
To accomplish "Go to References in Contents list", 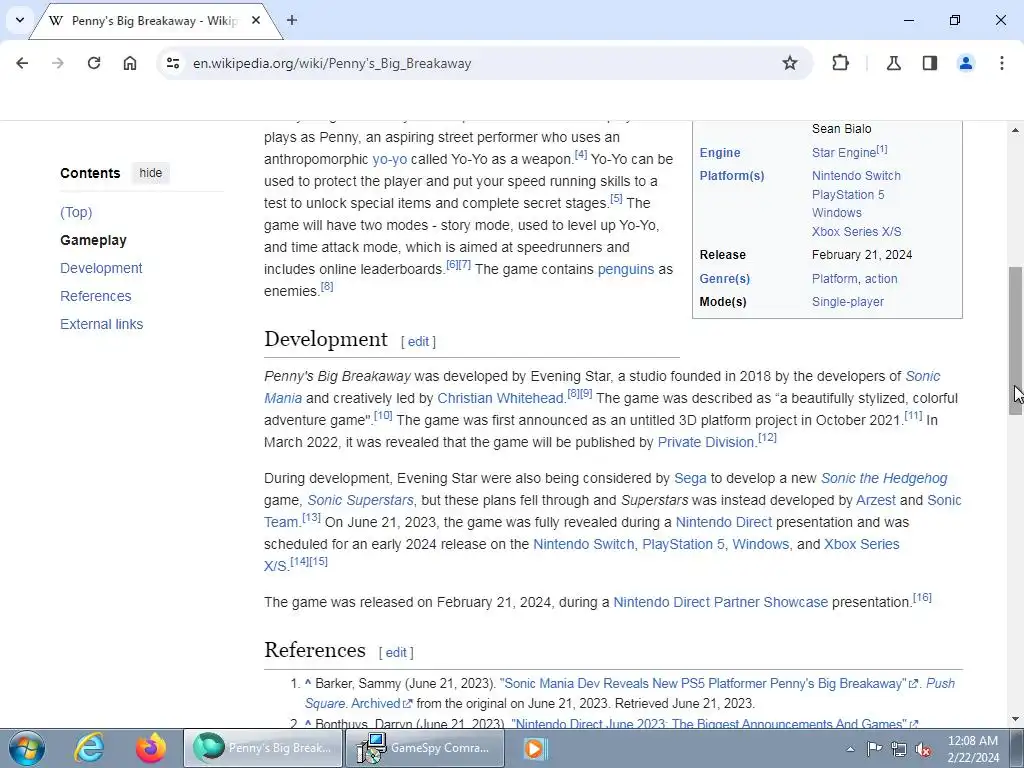I will [x=95, y=296].
